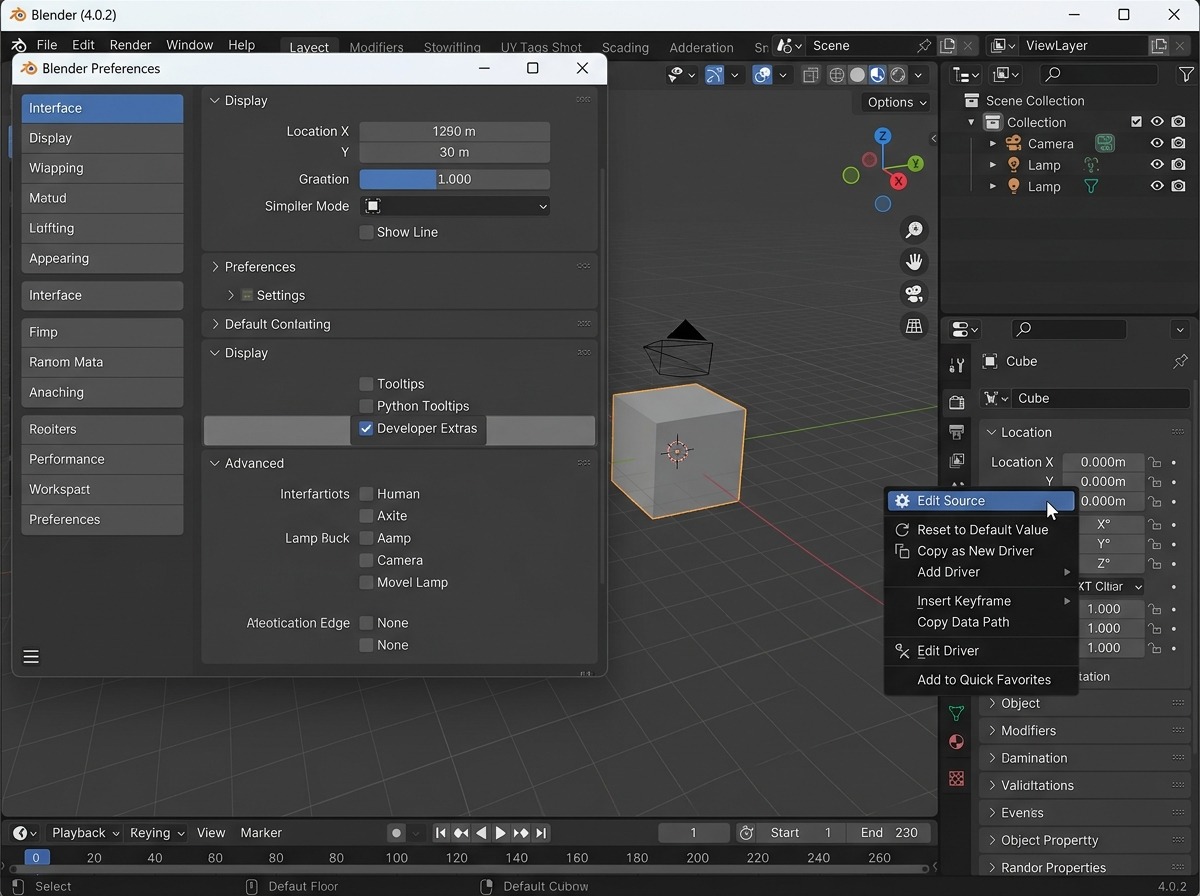Screen dimensions: 1200x896
Task: Hide the Camera using its eye icon
Action: pos(1157,144)
